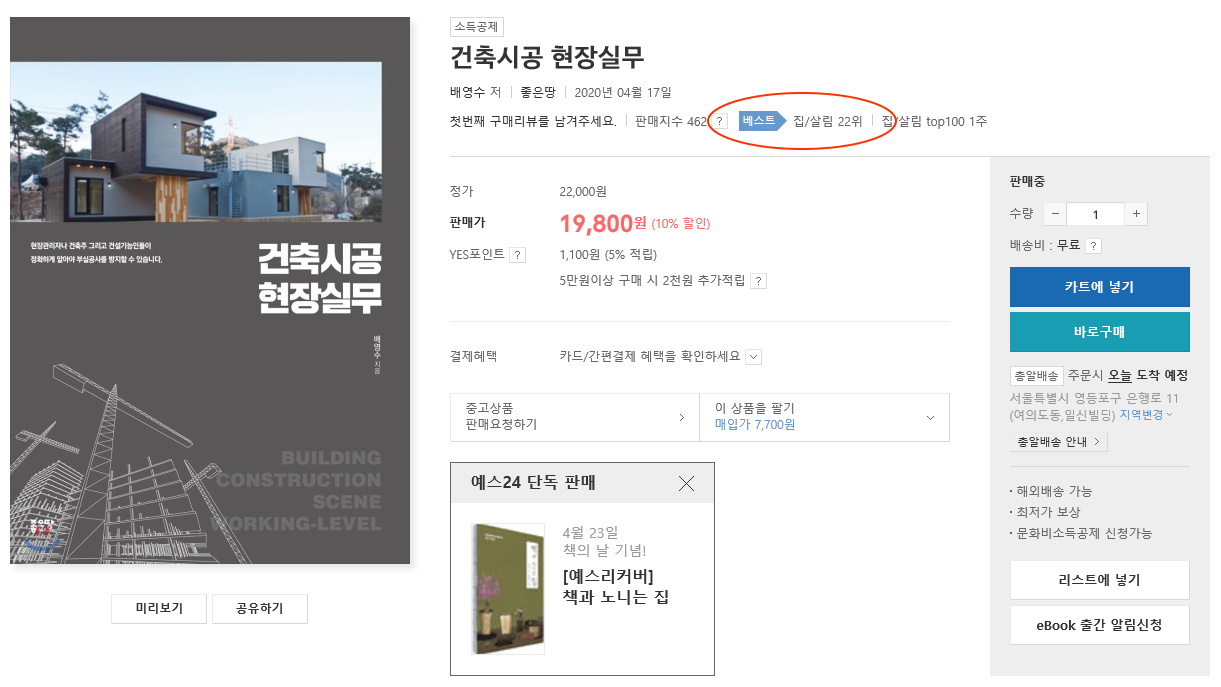This screenshot has height=687, width=1221.
Task: Click the 바로구매 button
Action: pyautogui.click(x=1100, y=332)
